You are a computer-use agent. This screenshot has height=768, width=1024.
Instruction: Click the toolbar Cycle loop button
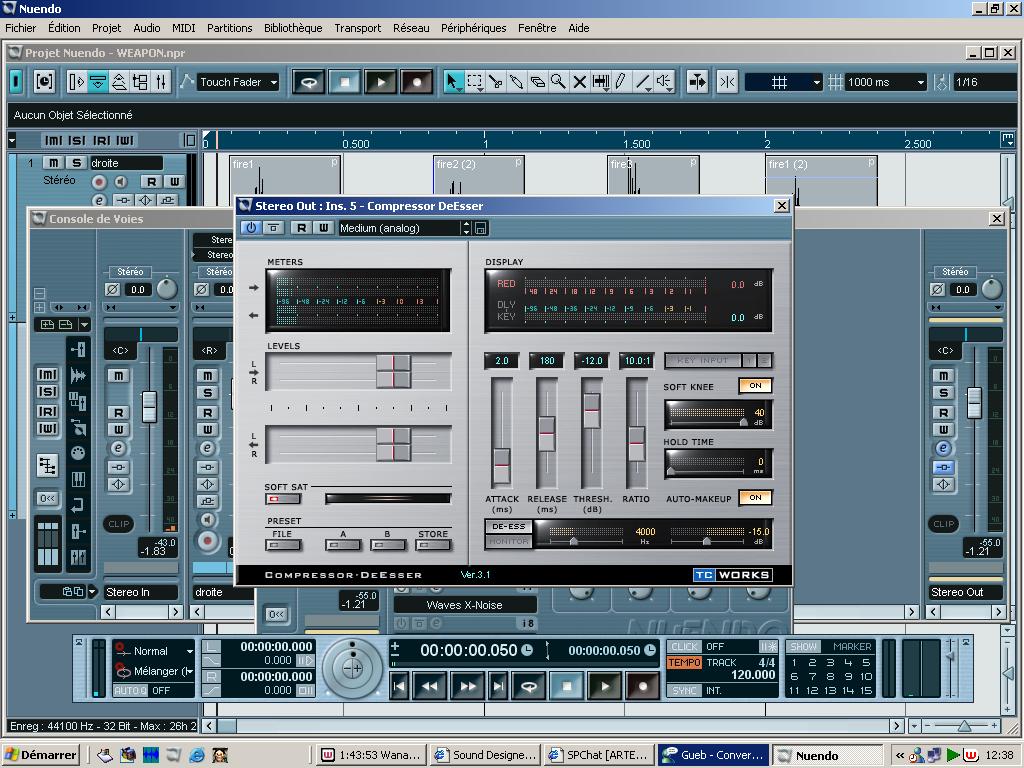(309, 82)
